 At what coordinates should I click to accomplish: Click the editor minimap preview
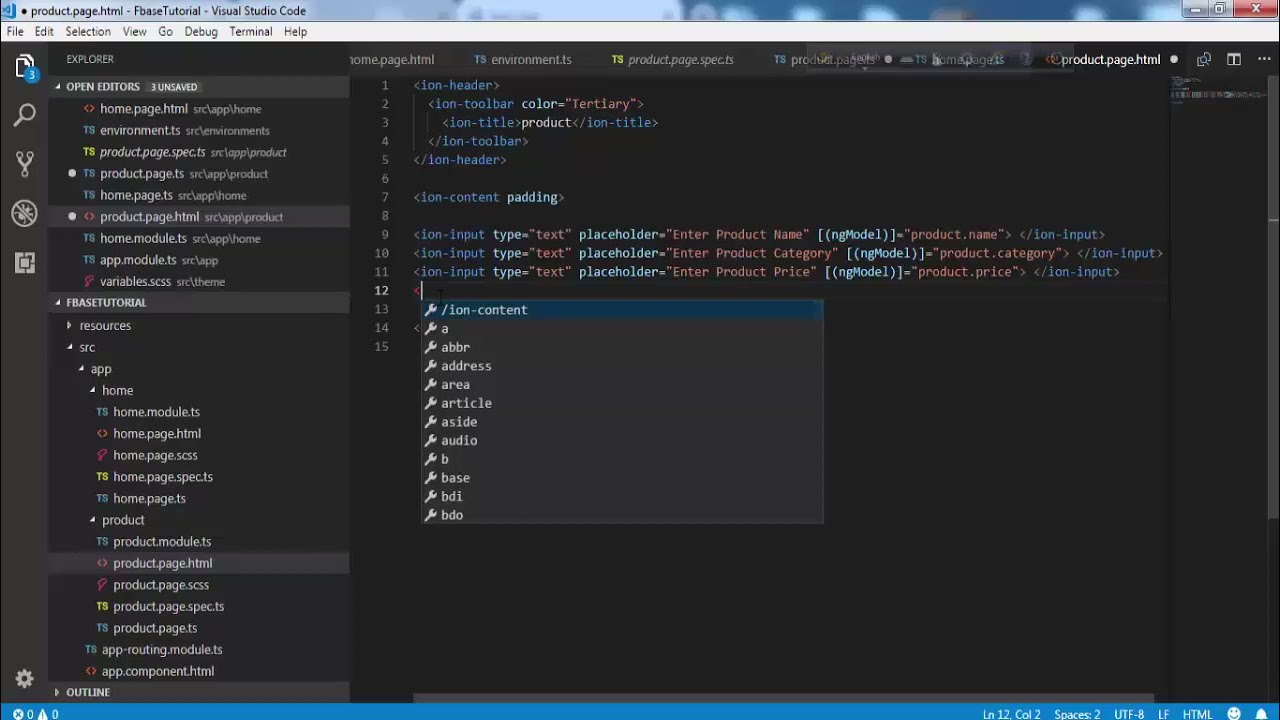pyautogui.click(x=1217, y=91)
